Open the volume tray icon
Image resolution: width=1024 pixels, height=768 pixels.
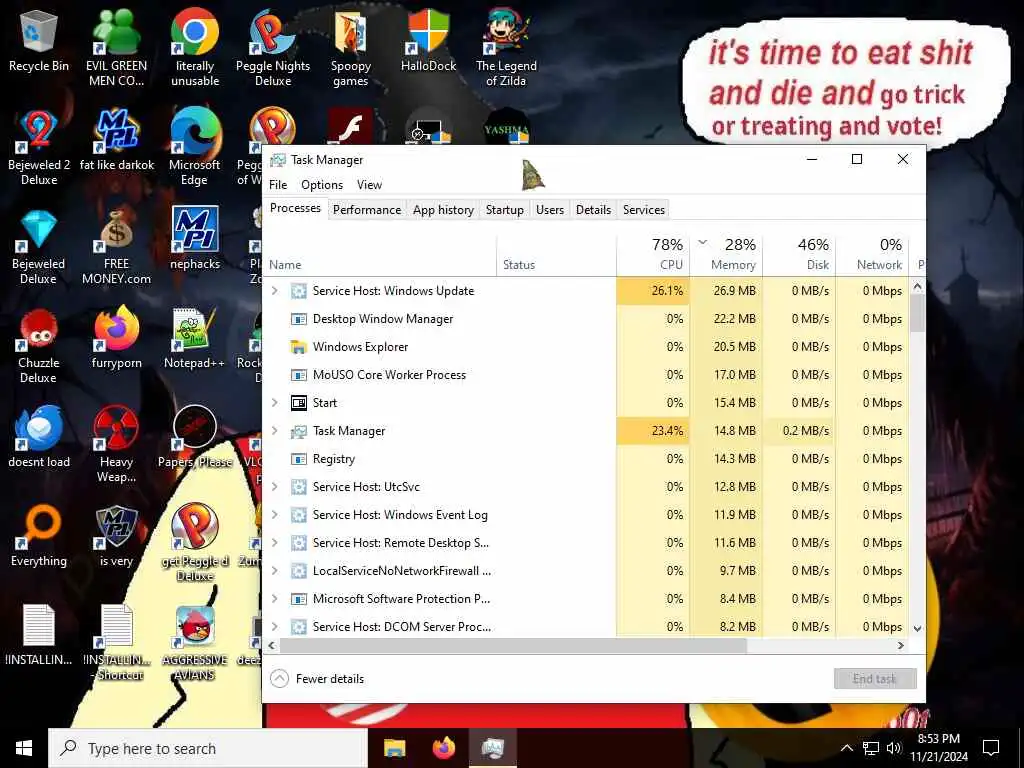pyautogui.click(x=894, y=748)
